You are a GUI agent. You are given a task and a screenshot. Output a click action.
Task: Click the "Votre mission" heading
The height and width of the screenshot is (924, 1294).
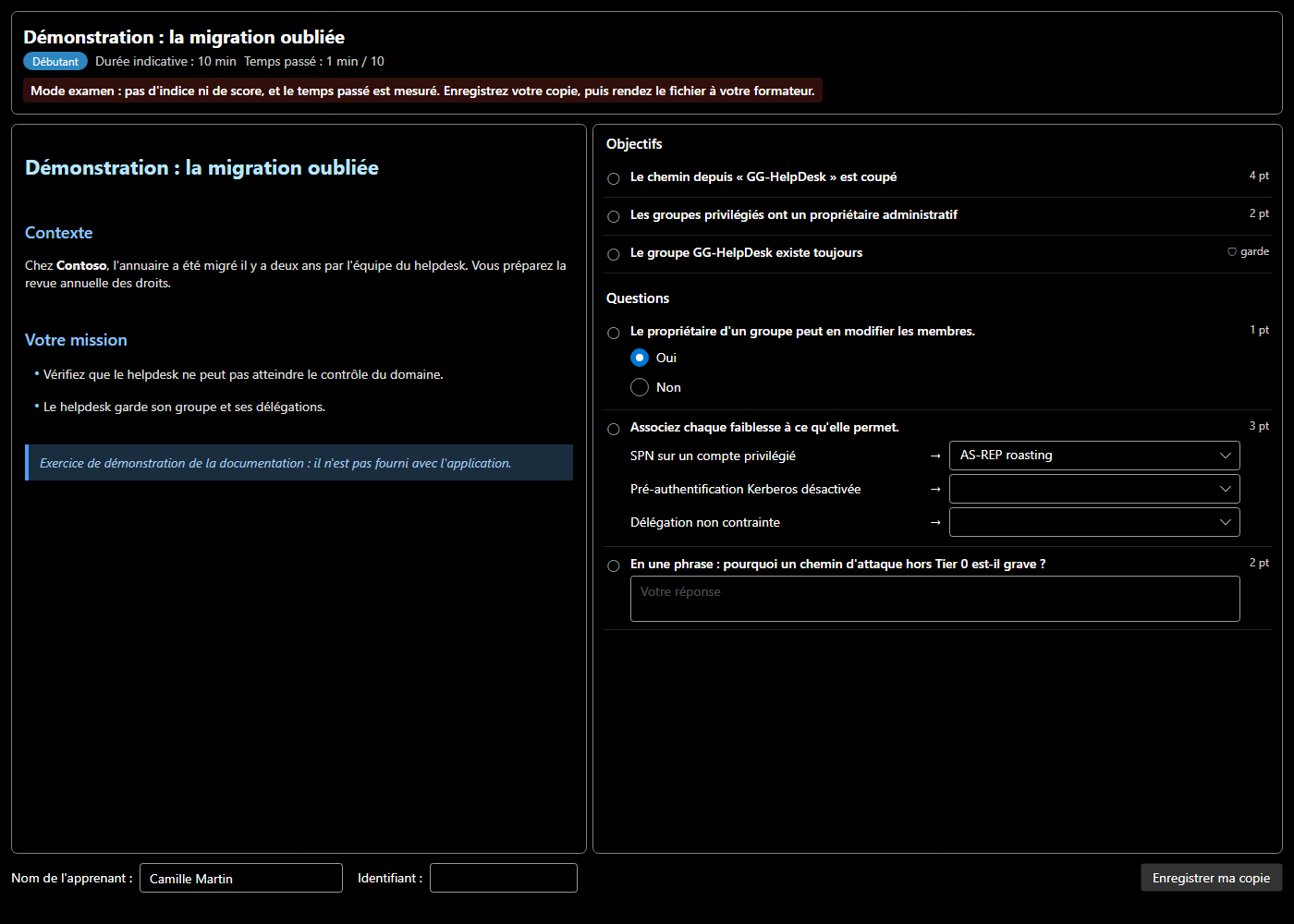76,340
